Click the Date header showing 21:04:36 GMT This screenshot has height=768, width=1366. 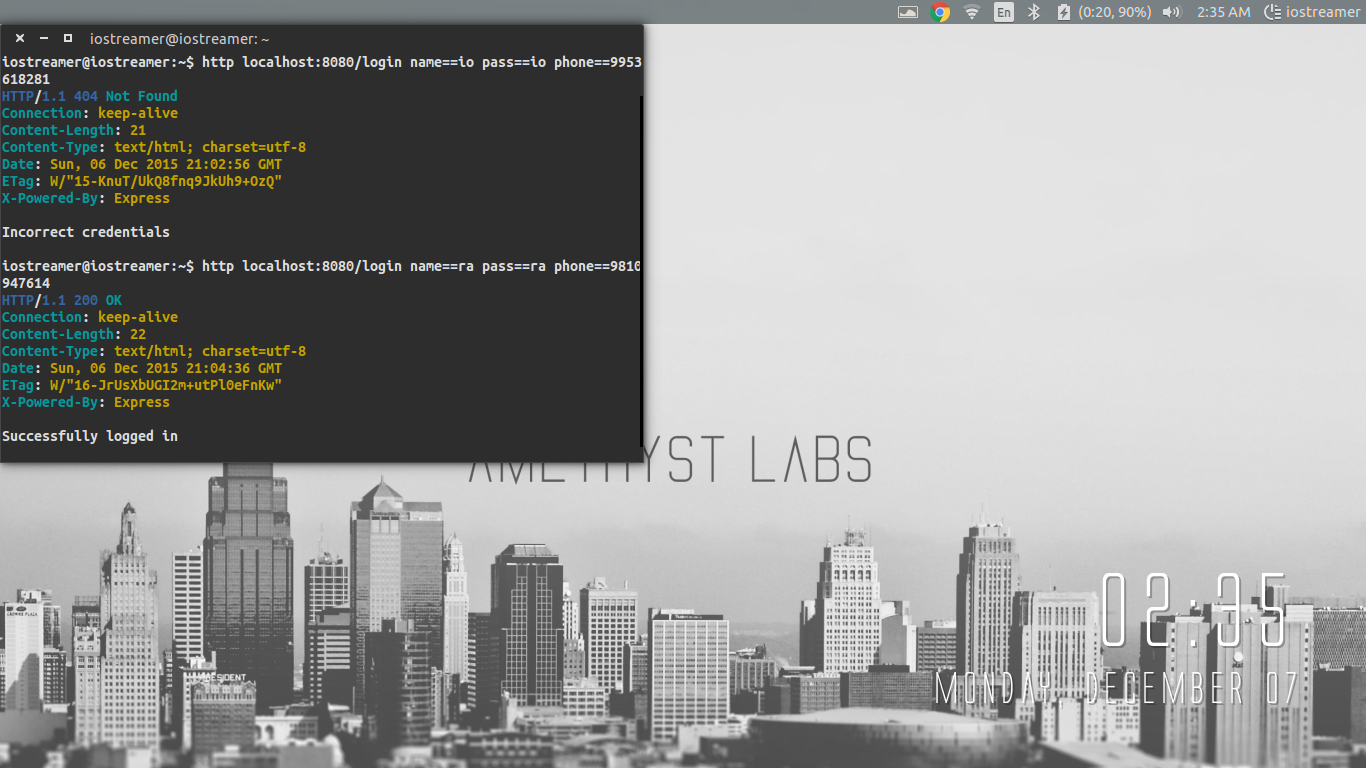[x=142, y=368]
